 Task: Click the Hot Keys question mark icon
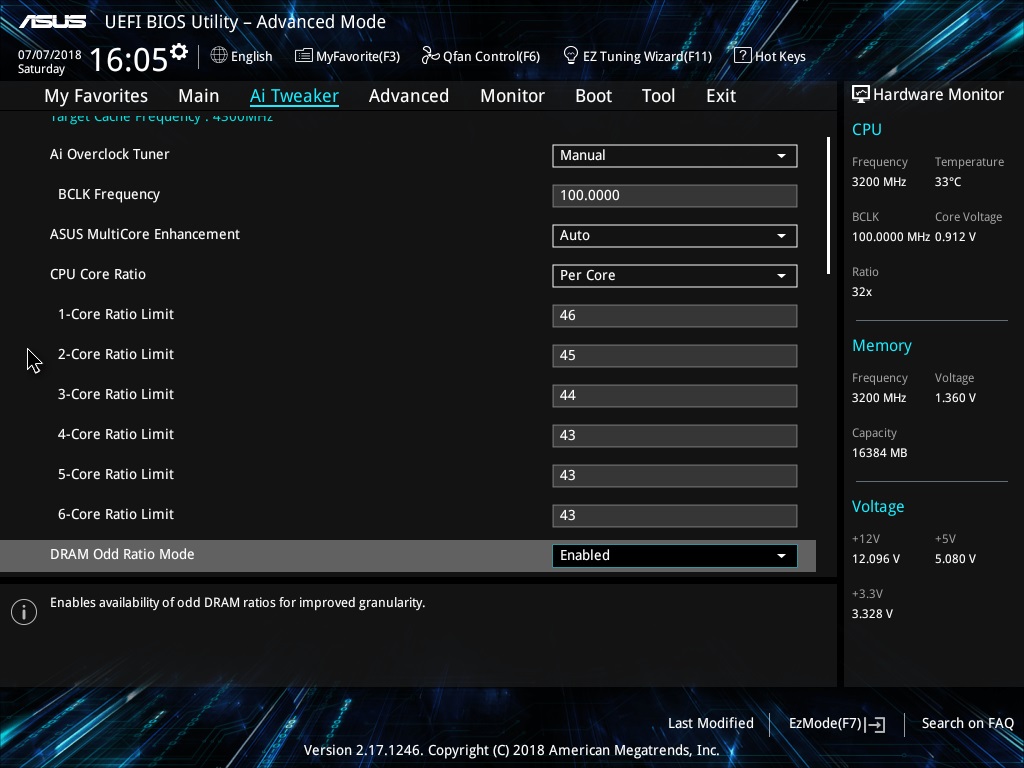click(743, 56)
